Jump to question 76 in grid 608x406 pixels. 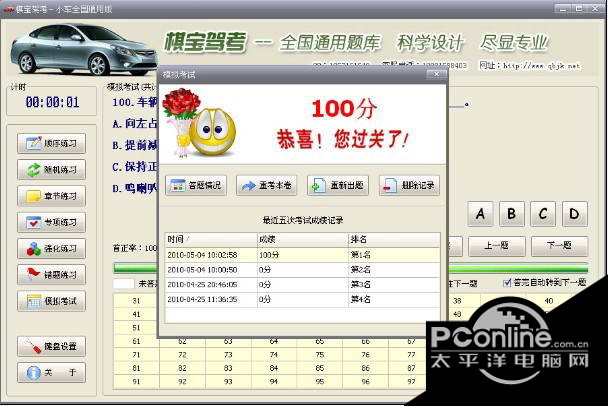pos(365,355)
